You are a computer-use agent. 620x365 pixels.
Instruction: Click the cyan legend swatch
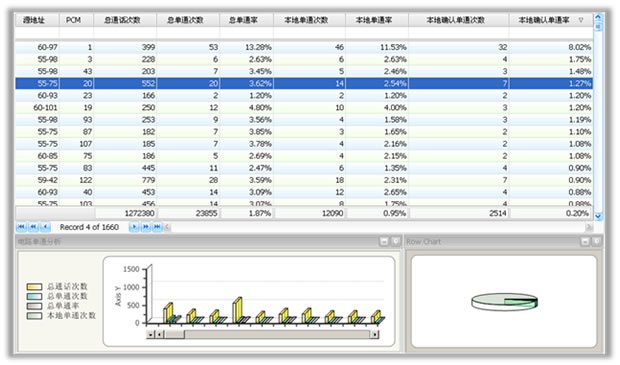(34, 296)
